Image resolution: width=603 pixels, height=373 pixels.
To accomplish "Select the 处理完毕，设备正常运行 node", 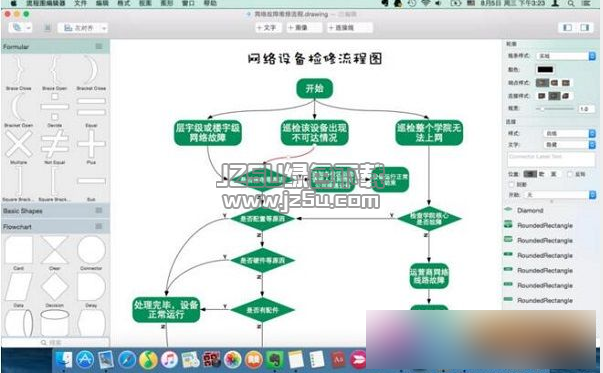I will (x=166, y=310).
